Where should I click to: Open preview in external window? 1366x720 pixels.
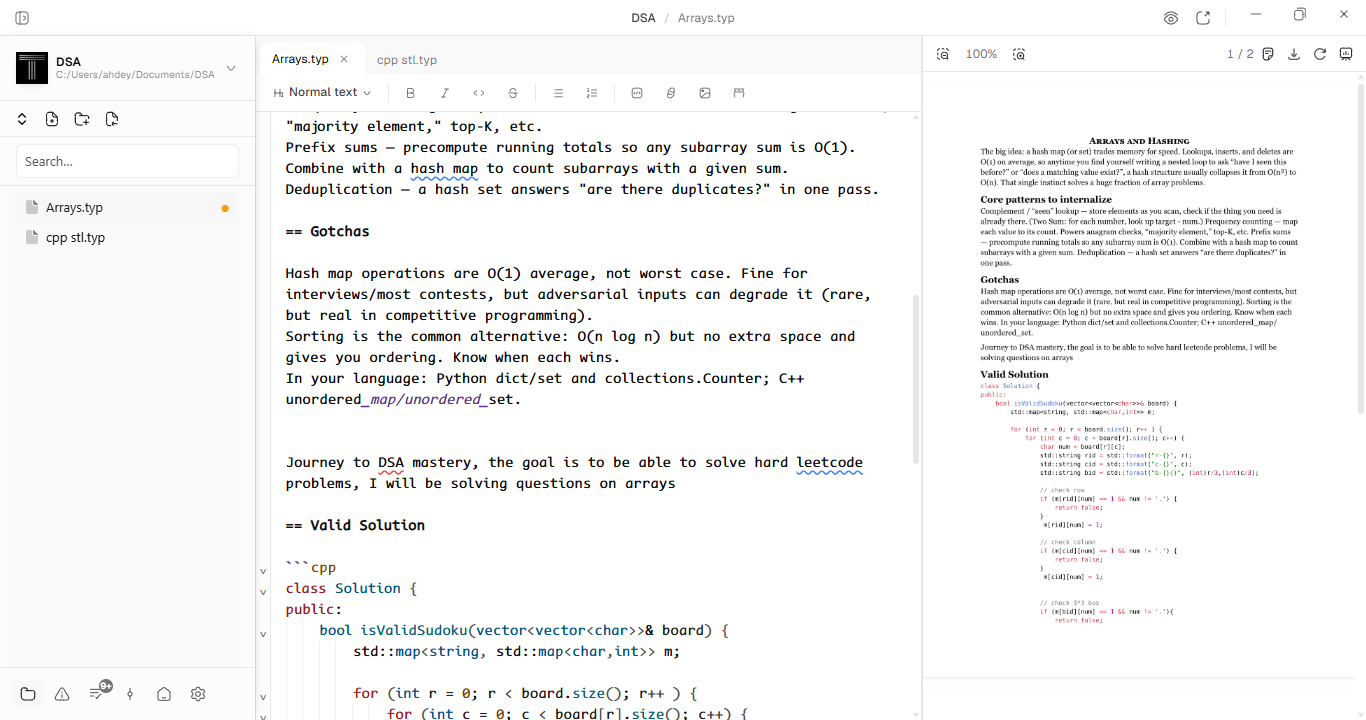pyautogui.click(x=1203, y=18)
